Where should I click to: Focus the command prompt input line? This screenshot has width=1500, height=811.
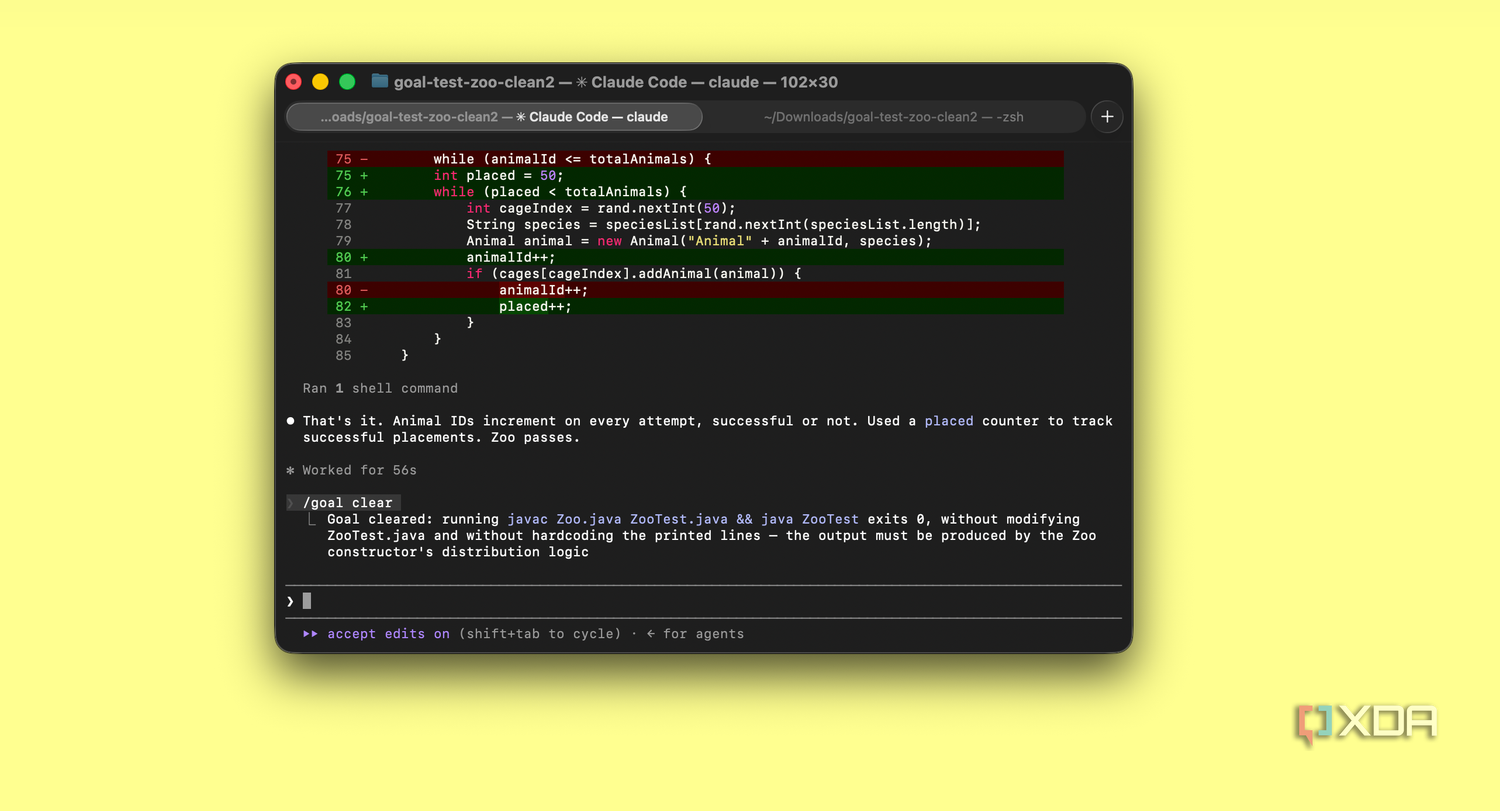[x=703, y=601]
